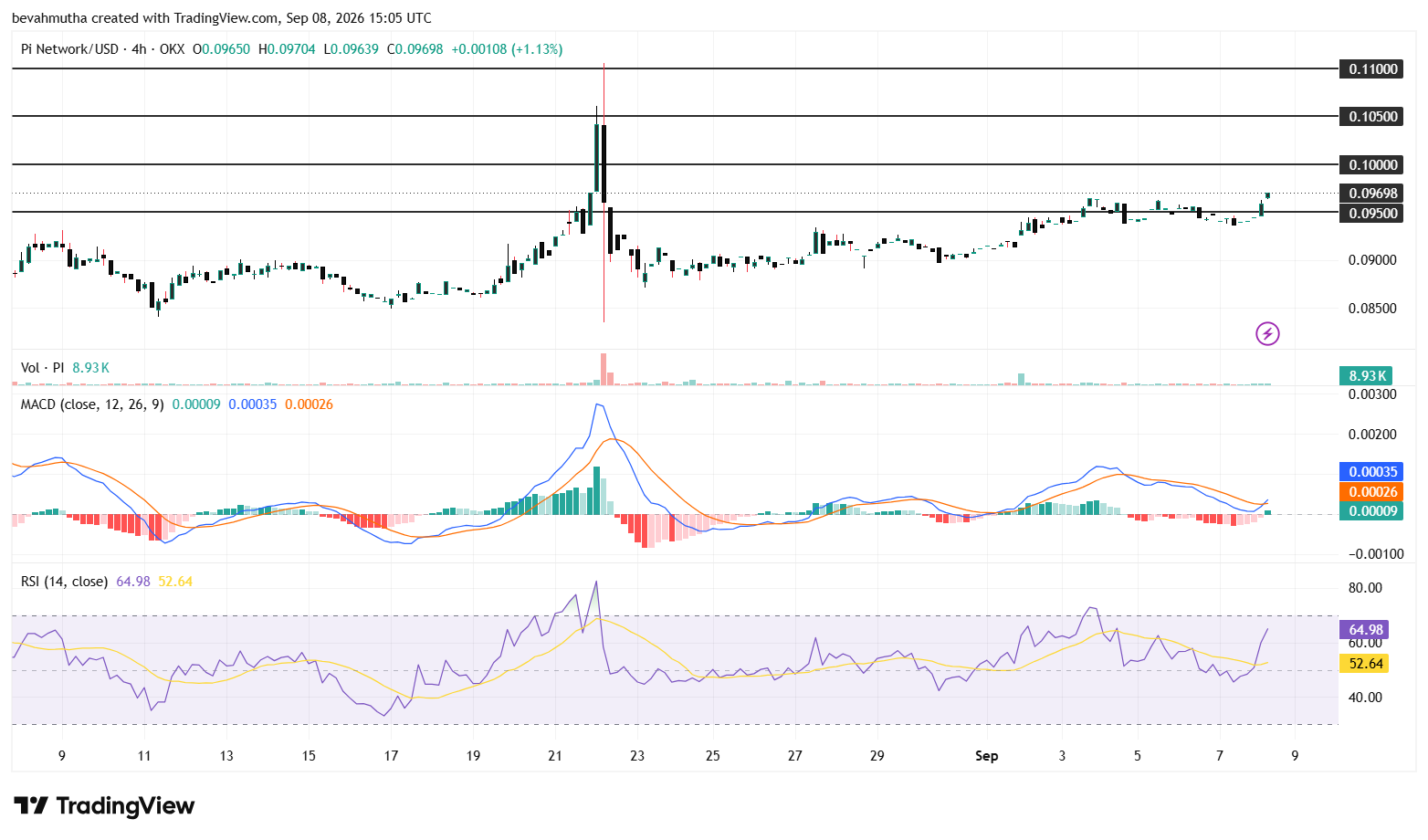Screen dimensions: 1428x840
Task: Click the Sep date label on time axis
Action: point(986,755)
